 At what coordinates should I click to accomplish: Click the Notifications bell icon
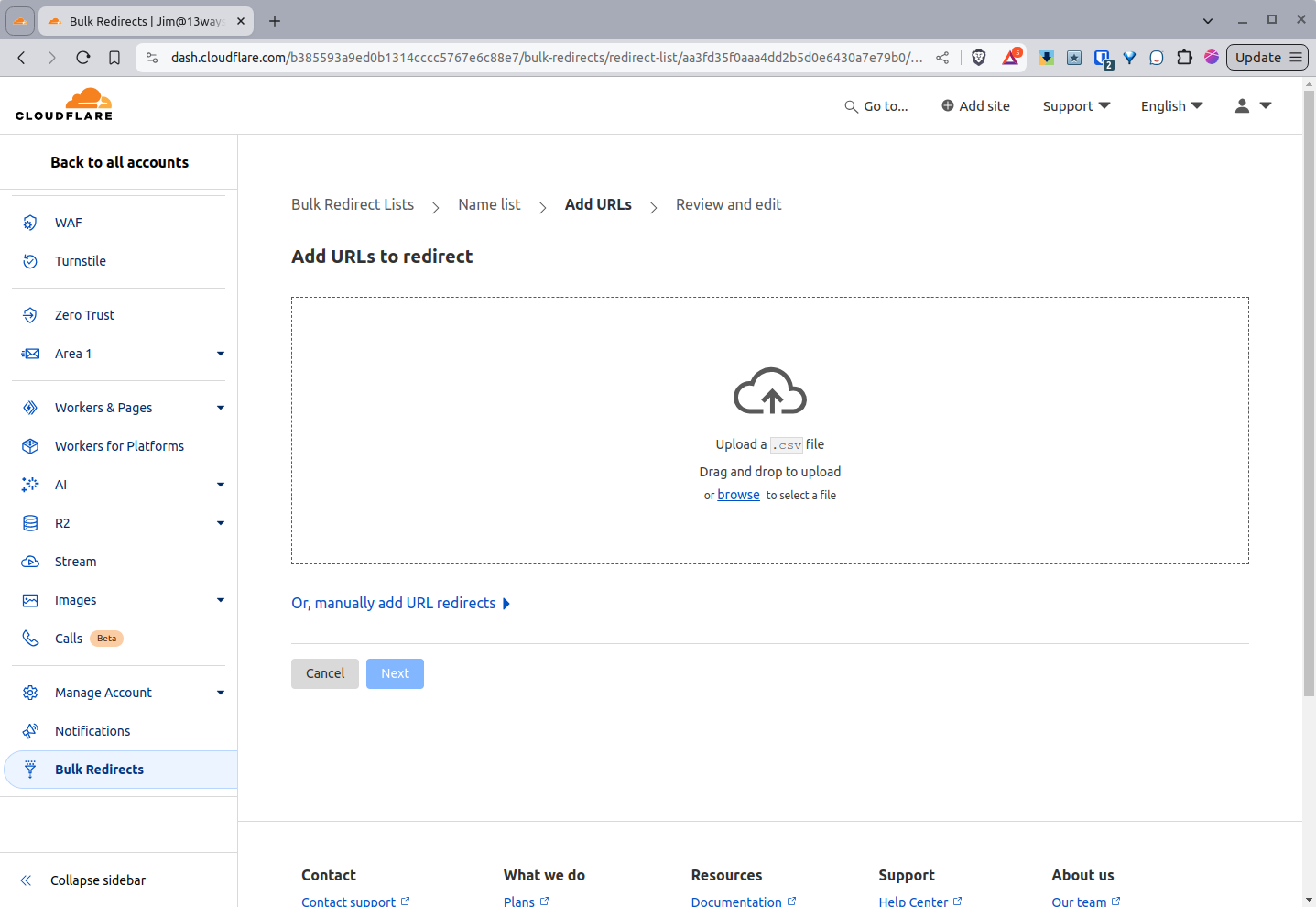[28, 730]
